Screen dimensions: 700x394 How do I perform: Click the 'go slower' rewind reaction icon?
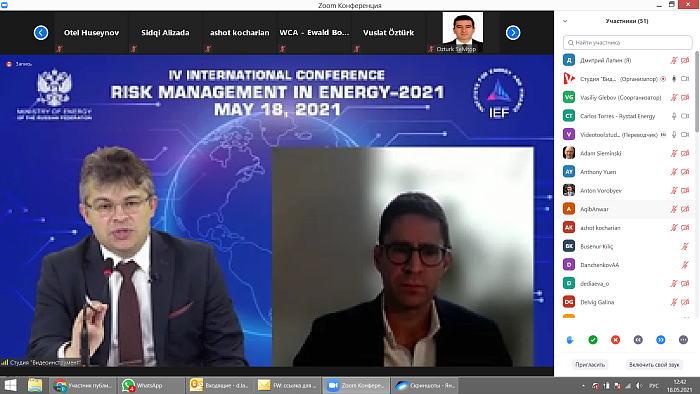638,340
